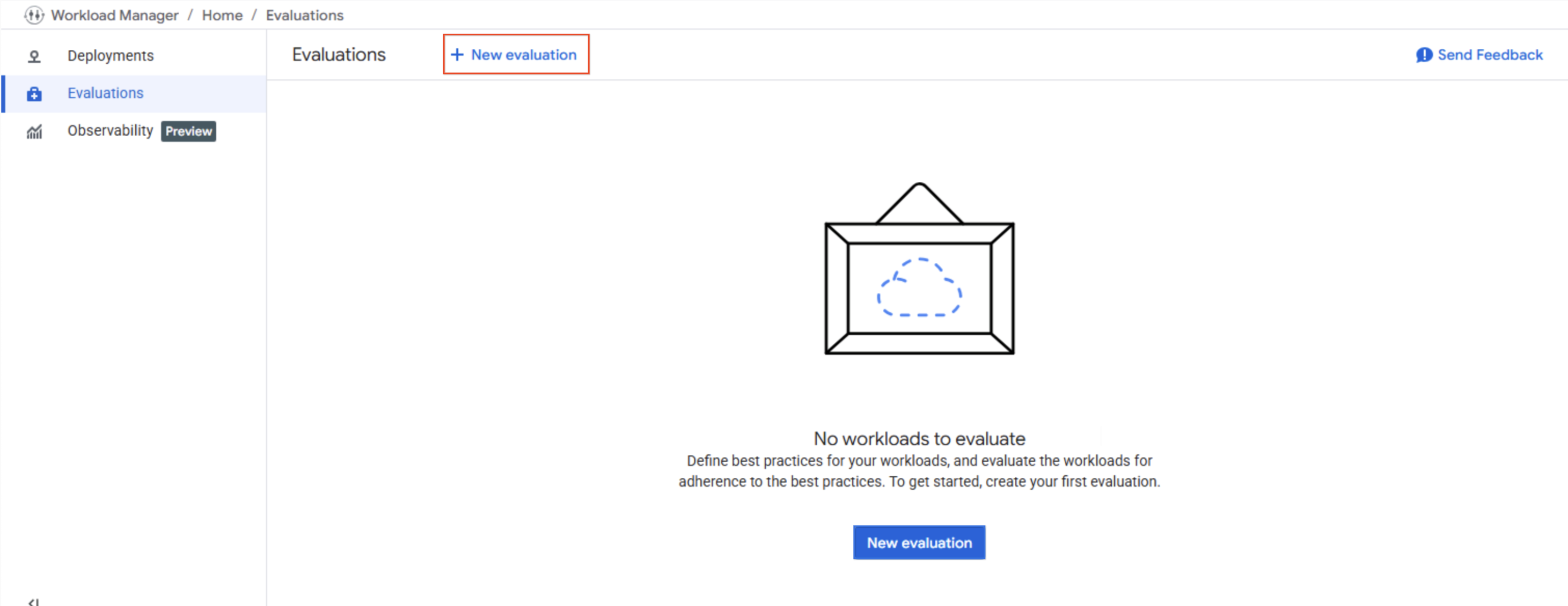Click the Deployments pin icon in sidebar

click(34, 57)
